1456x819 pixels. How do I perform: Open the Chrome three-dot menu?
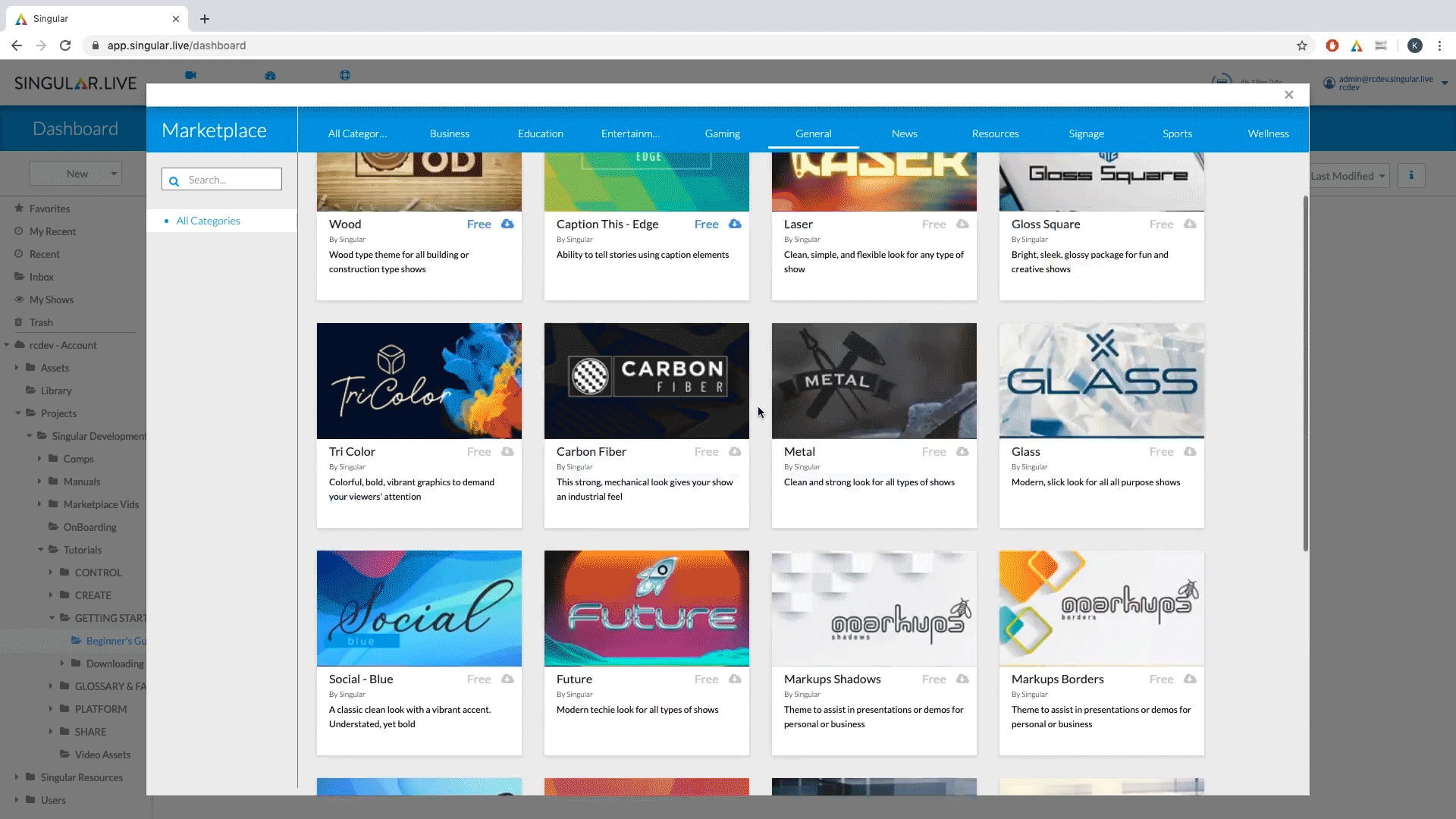(x=1439, y=45)
